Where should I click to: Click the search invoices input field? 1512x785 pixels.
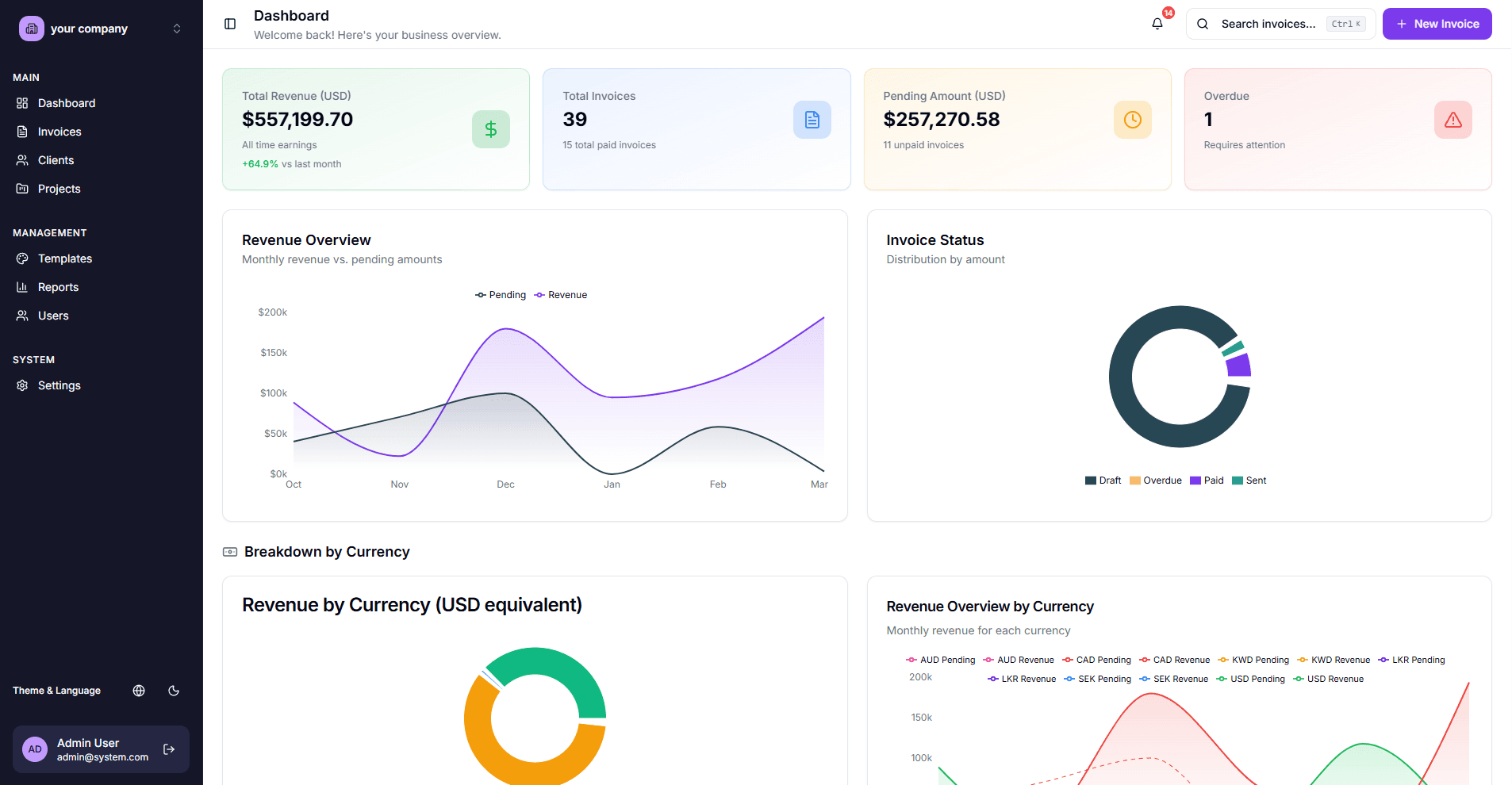(x=1269, y=24)
